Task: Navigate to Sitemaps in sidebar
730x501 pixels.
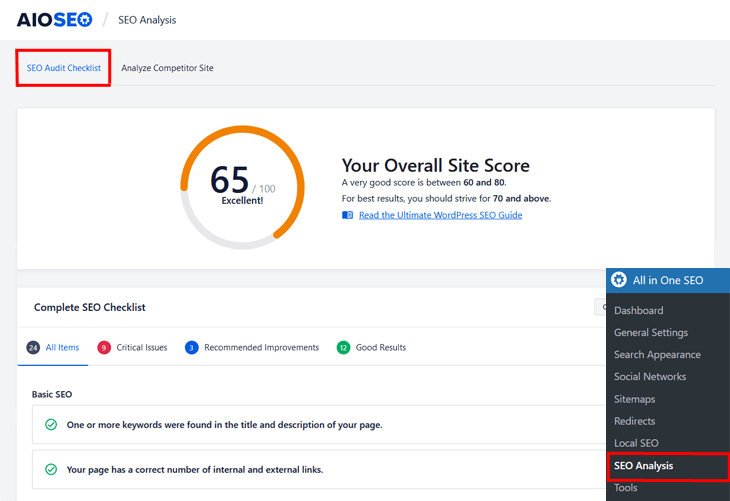Action: pos(635,399)
